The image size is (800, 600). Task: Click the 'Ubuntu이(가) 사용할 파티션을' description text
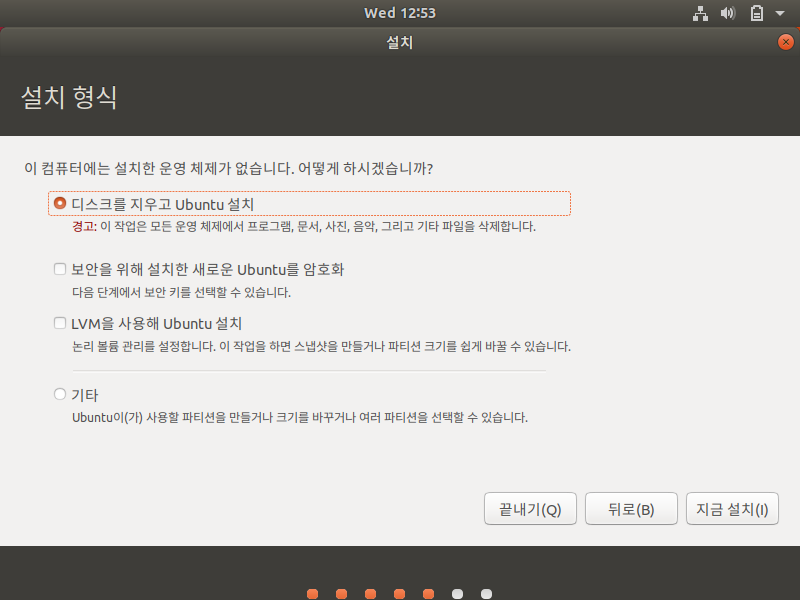click(300, 417)
